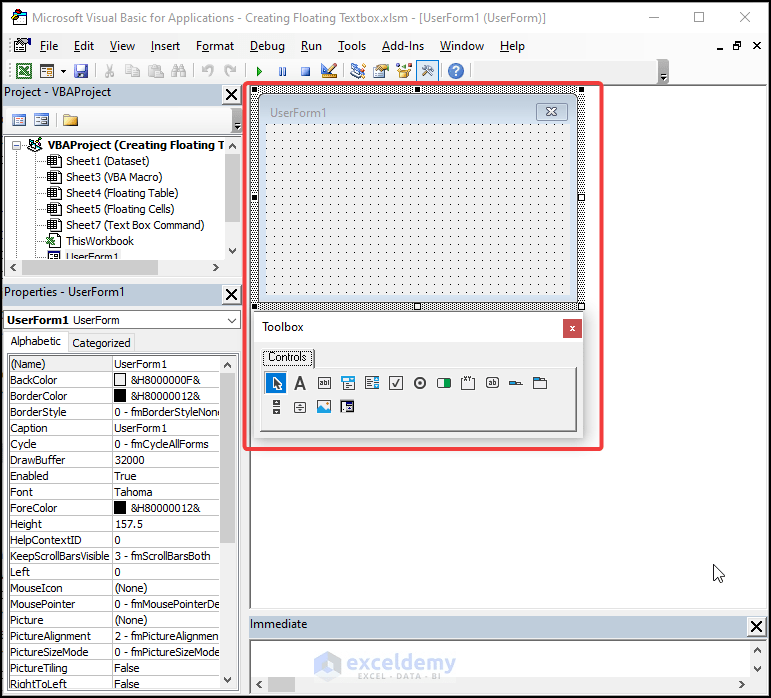The image size is (771, 698).
Task: Save the workbook with the Save icon
Action: (x=81, y=71)
